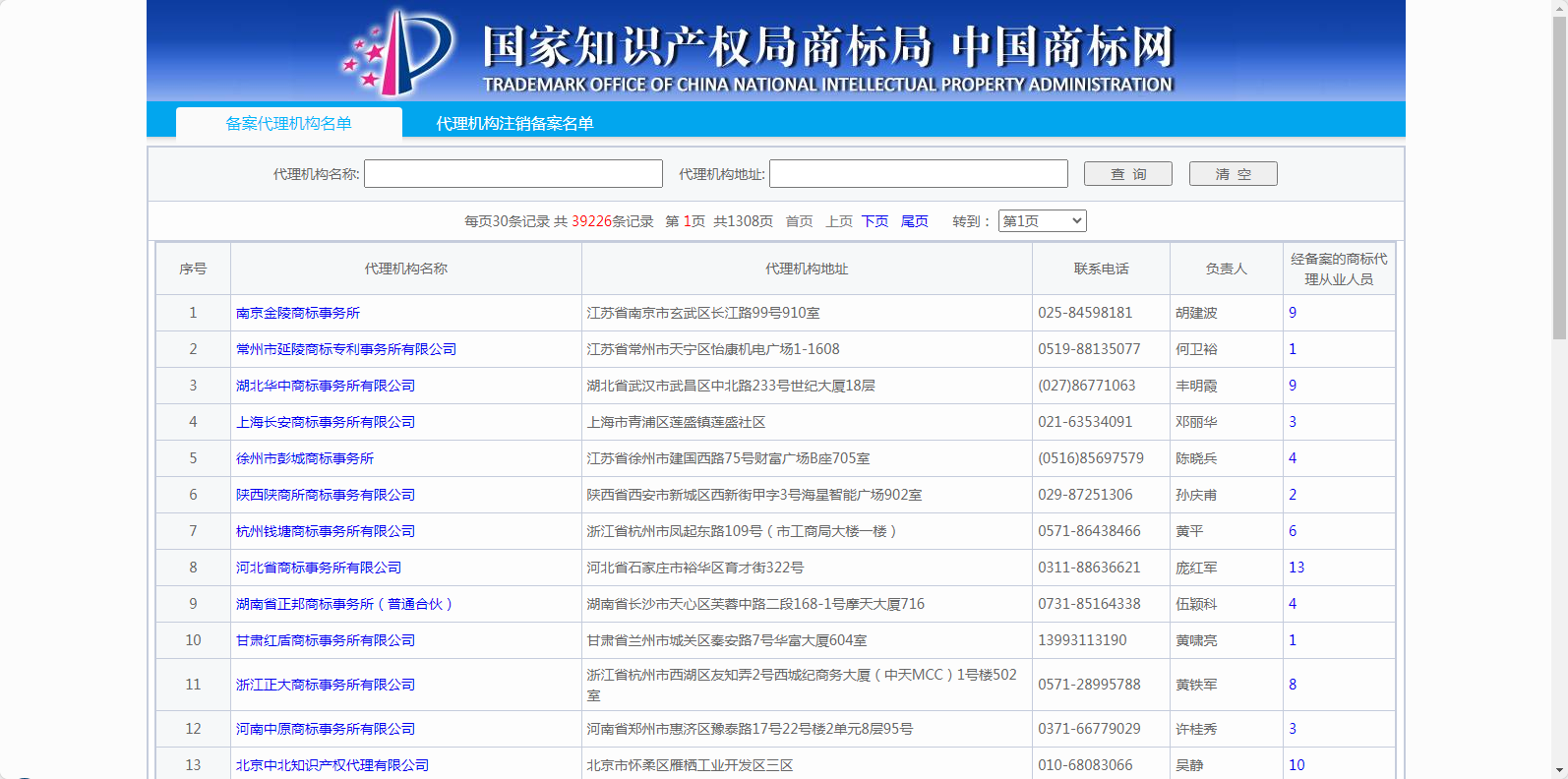Select address 河北省石家庄市裕华区育才街322号
The width and height of the screenshot is (1568, 779).
coord(695,568)
